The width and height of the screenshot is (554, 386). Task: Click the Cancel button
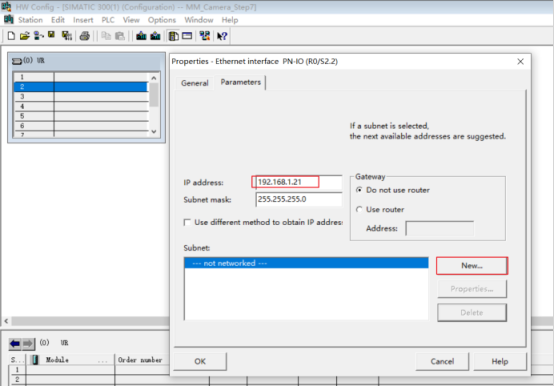point(442,361)
